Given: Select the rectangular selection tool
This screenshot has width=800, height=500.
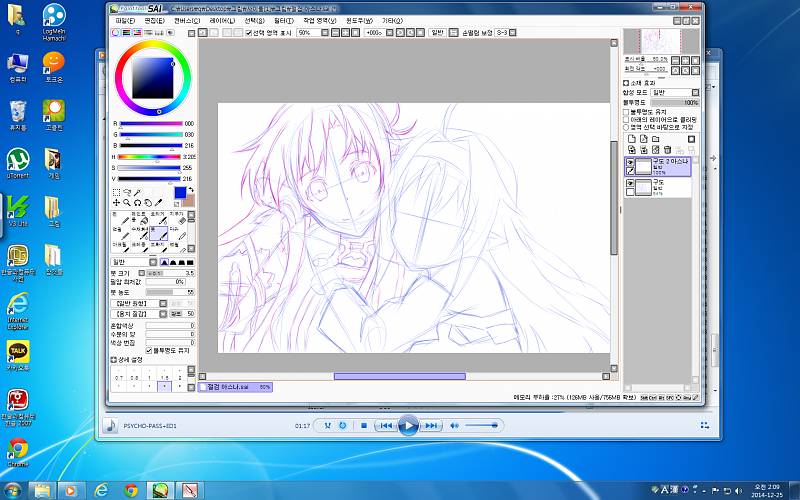Looking at the screenshot, I should pyautogui.click(x=117, y=192).
